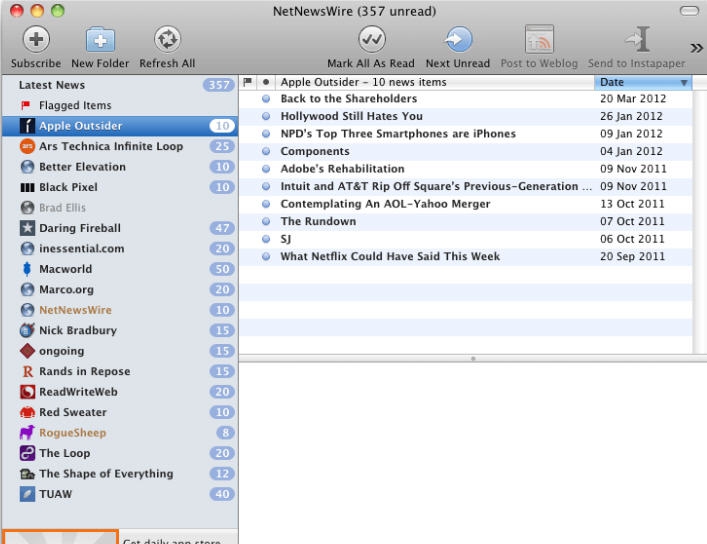The height and width of the screenshot is (544, 707).
Task: Open 'The Rundown' article
Action: click(x=466, y=221)
